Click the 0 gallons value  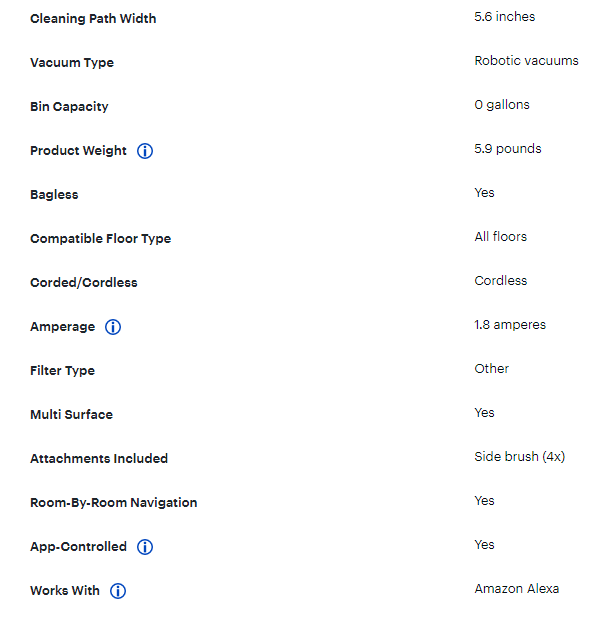click(502, 105)
